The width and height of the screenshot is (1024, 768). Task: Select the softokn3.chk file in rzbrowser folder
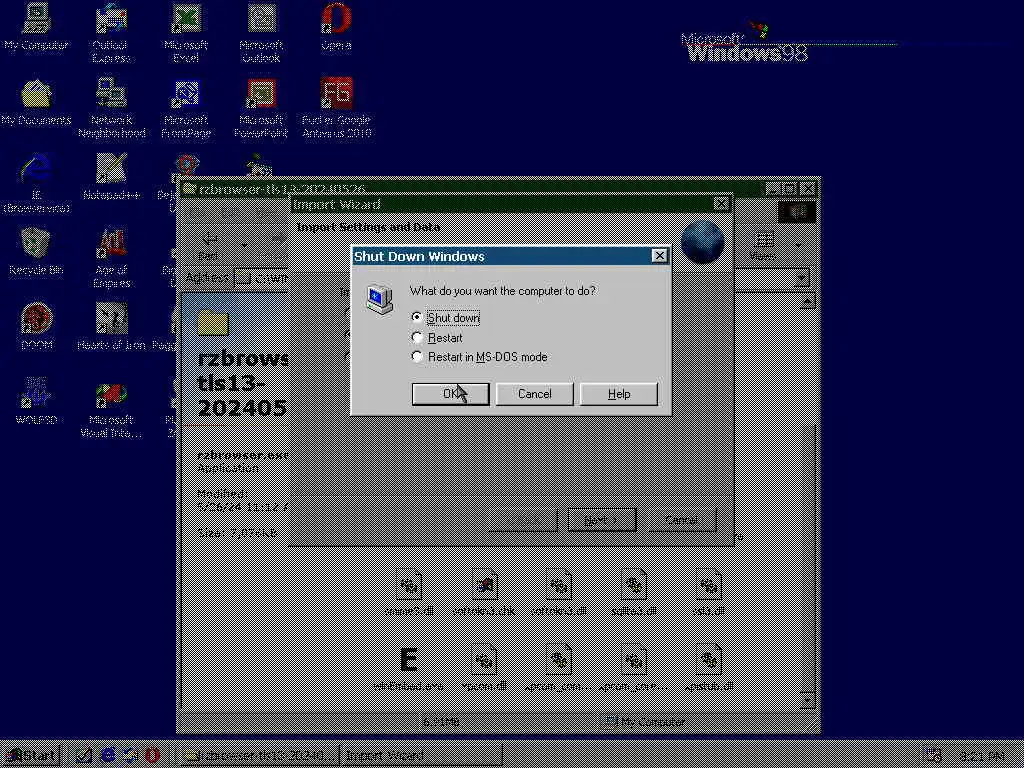tap(484, 593)
